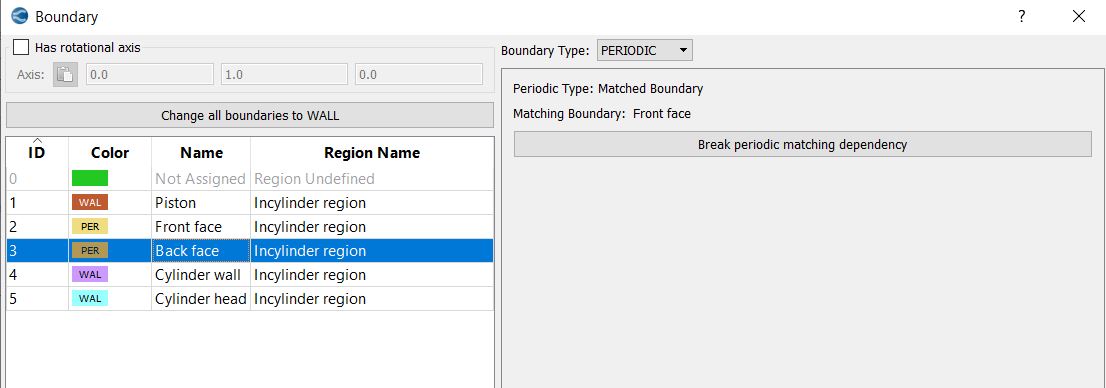Click the ID column sort arrow
This screenshot has height=388, width=1106.
click(37, 140)
